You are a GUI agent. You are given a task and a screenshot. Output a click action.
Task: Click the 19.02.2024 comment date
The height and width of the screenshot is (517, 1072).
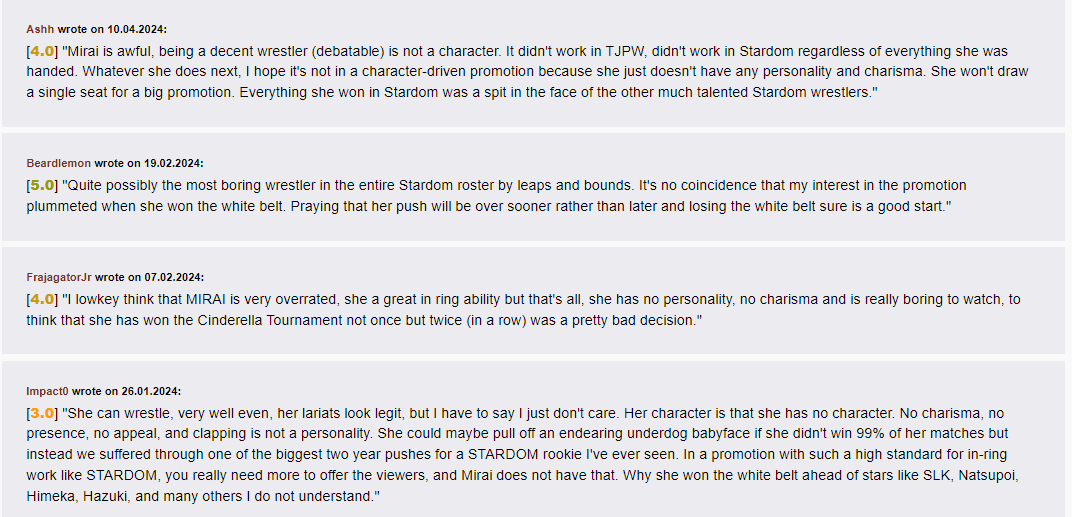173,163
